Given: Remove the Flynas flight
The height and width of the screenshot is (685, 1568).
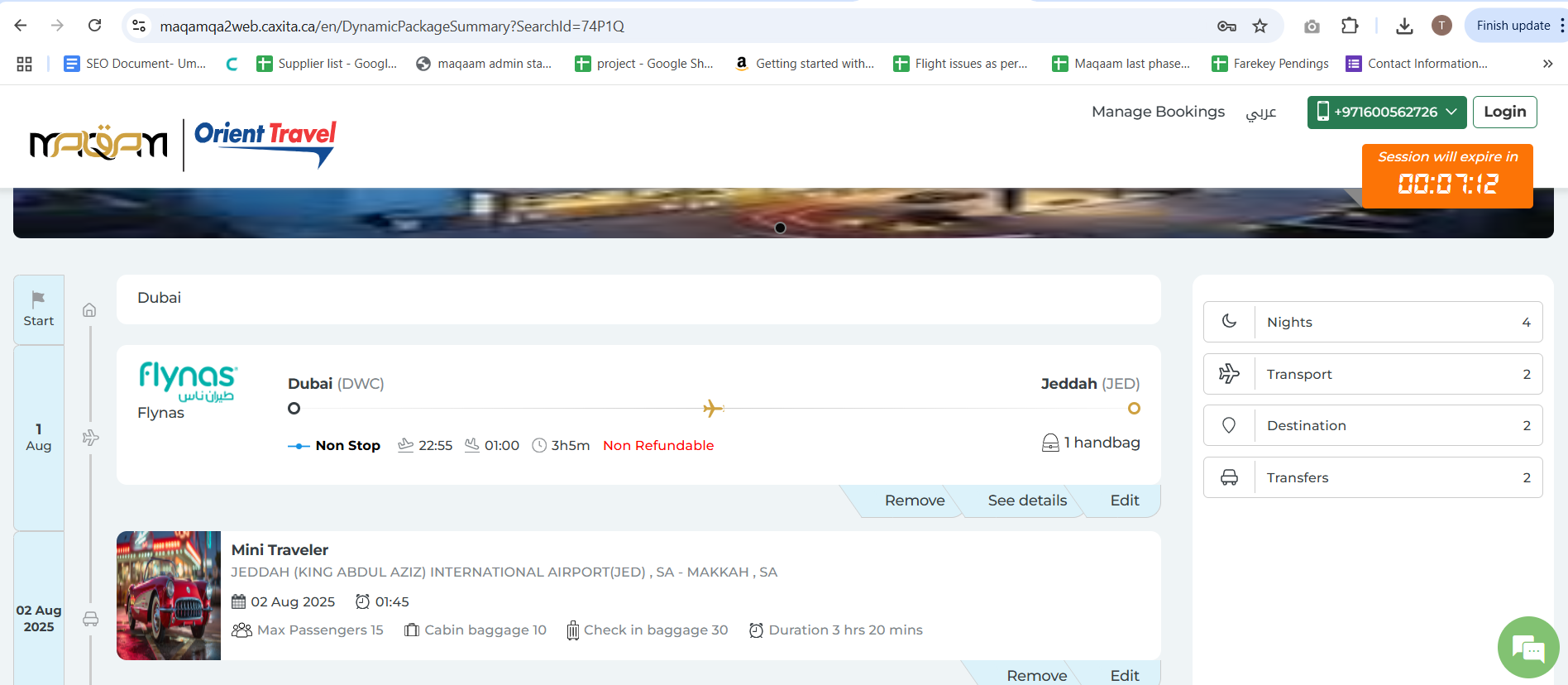Looking at the screenshot, I should click(914, 501).
